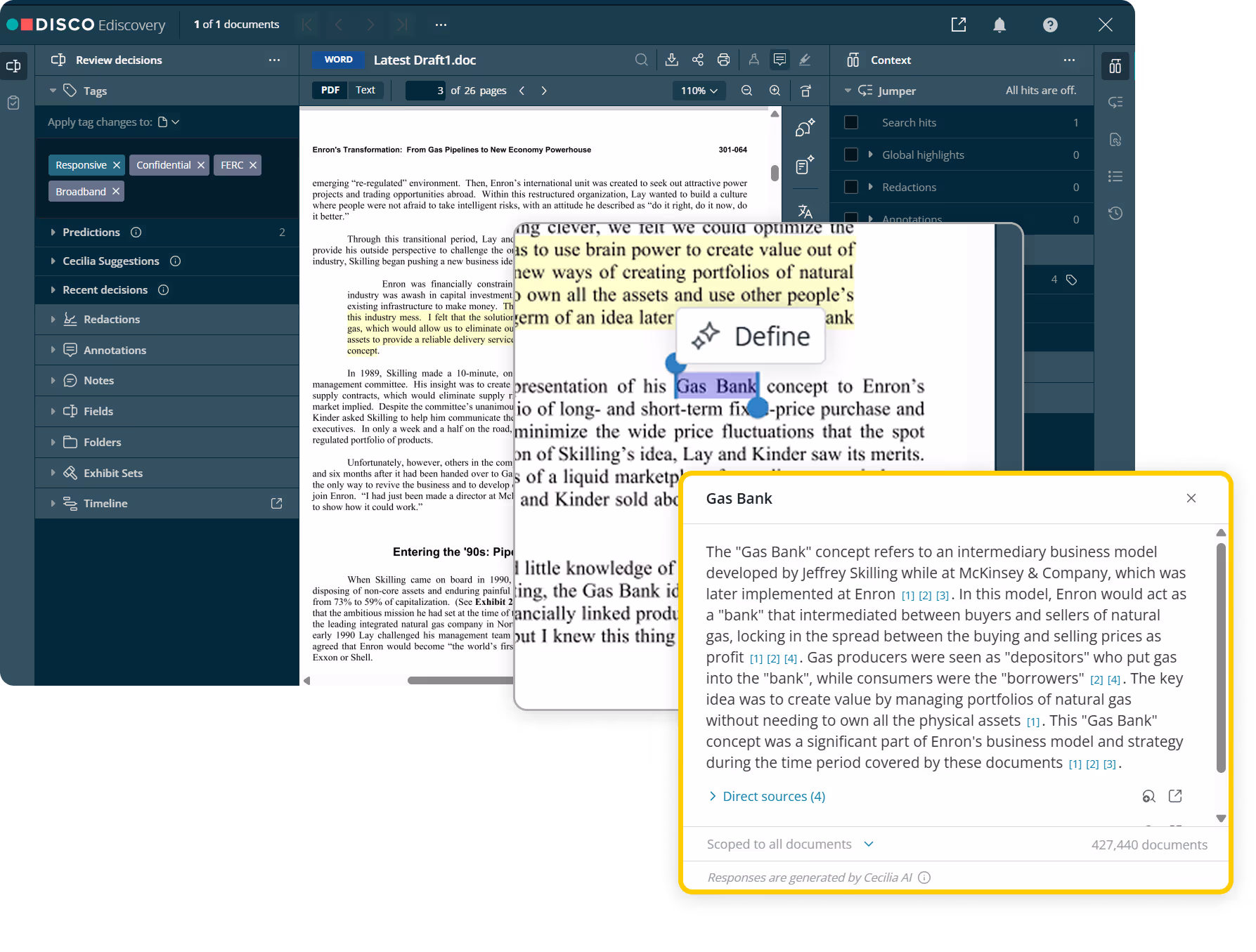Download the Latest Draft1.doc document
The height and width of the screenshot is (952, 1256).
672,60
